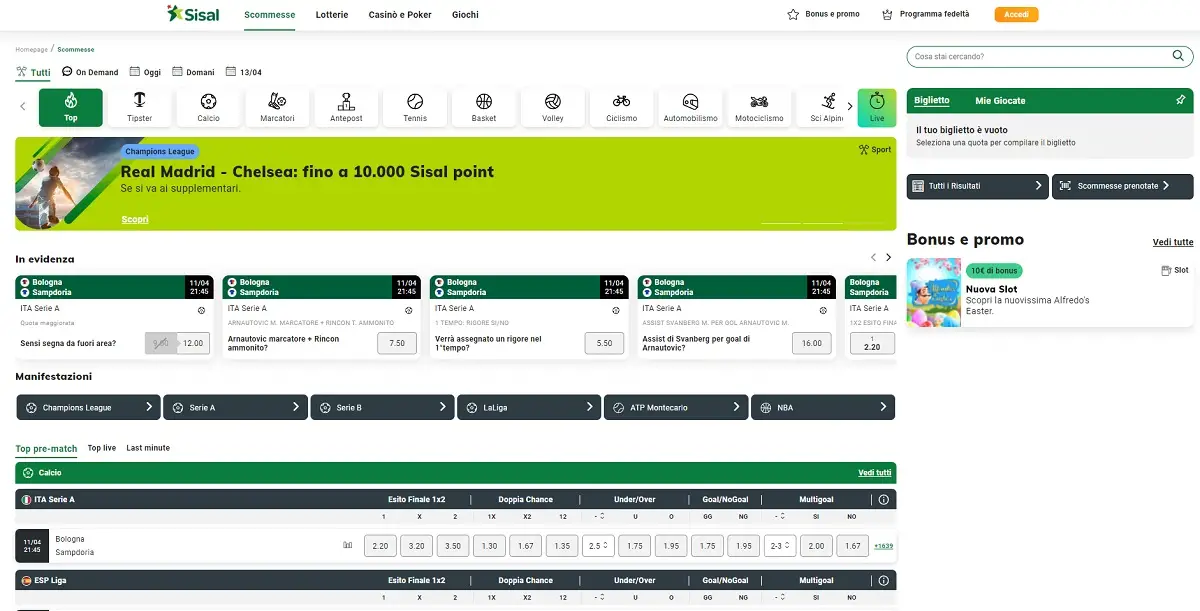Pick the Basket sport icon
Screen dimensions: 1200x611
coord(484,108)
